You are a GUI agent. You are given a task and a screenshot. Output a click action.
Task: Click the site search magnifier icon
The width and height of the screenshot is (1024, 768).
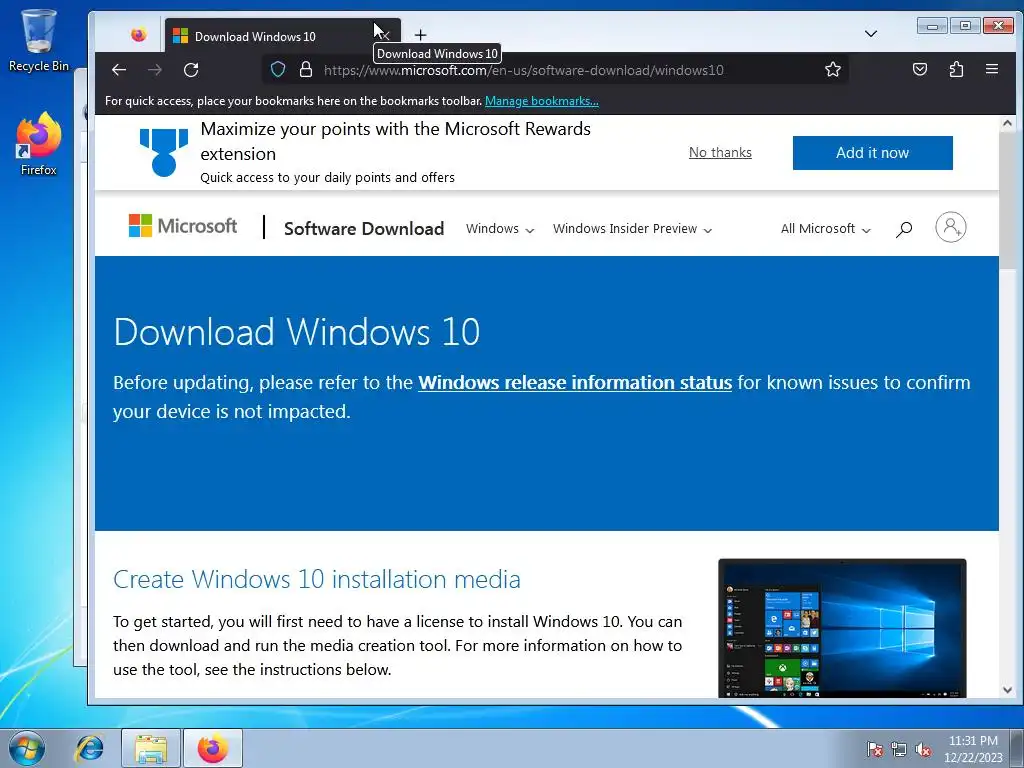tap(904, 229)
